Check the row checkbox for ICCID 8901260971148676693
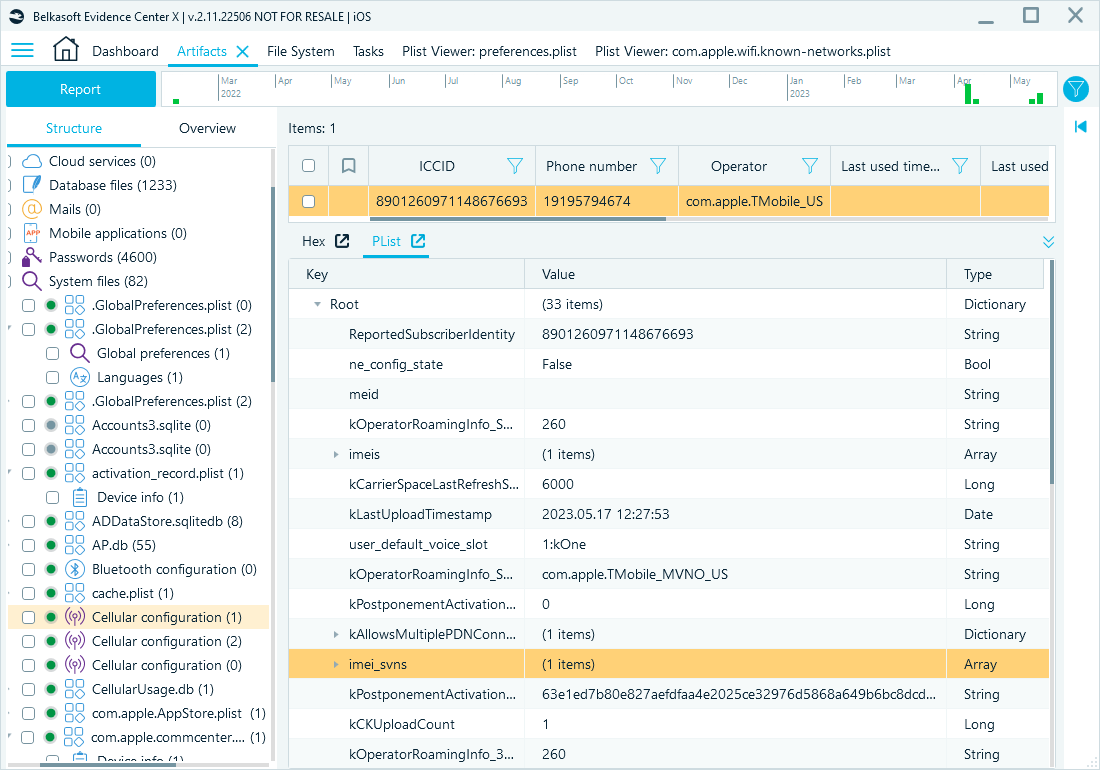The height and width of the screenshot is (770, 1100). pos(309,201)
